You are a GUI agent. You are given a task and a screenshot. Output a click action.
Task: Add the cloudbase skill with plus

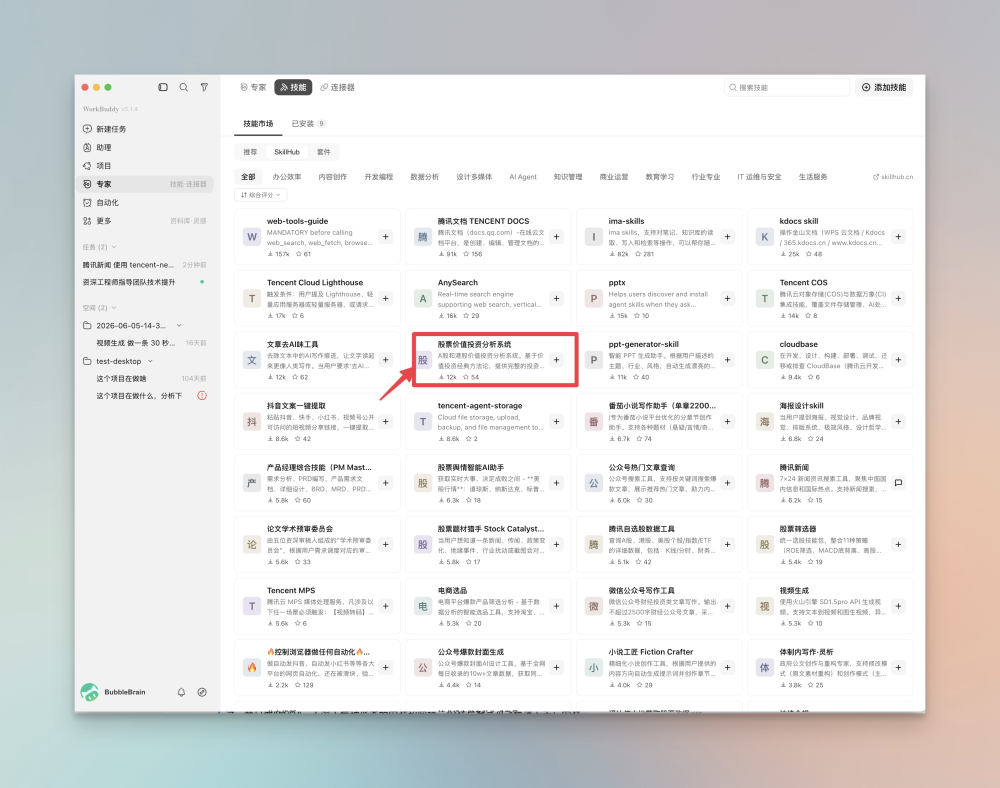[898, 360]
